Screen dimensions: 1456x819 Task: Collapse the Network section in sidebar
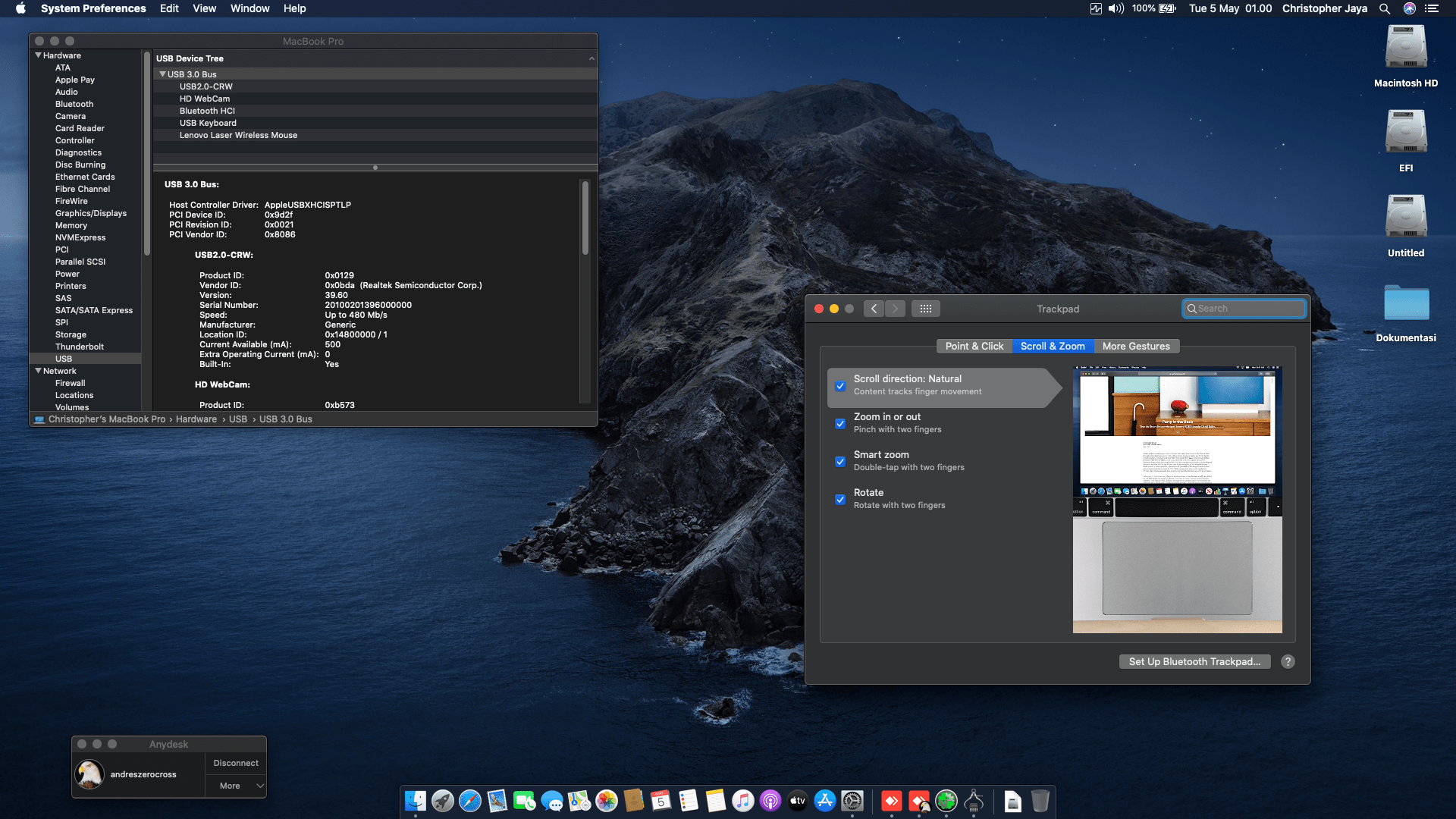tap(38, 371)
